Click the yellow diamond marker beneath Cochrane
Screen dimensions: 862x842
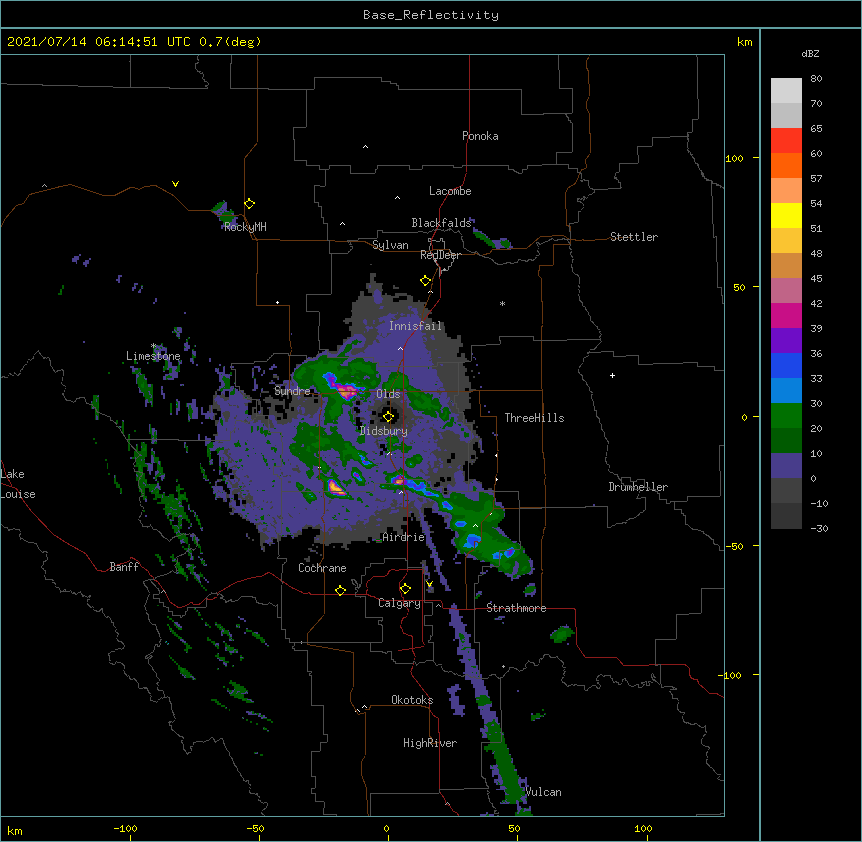[340, 590]
